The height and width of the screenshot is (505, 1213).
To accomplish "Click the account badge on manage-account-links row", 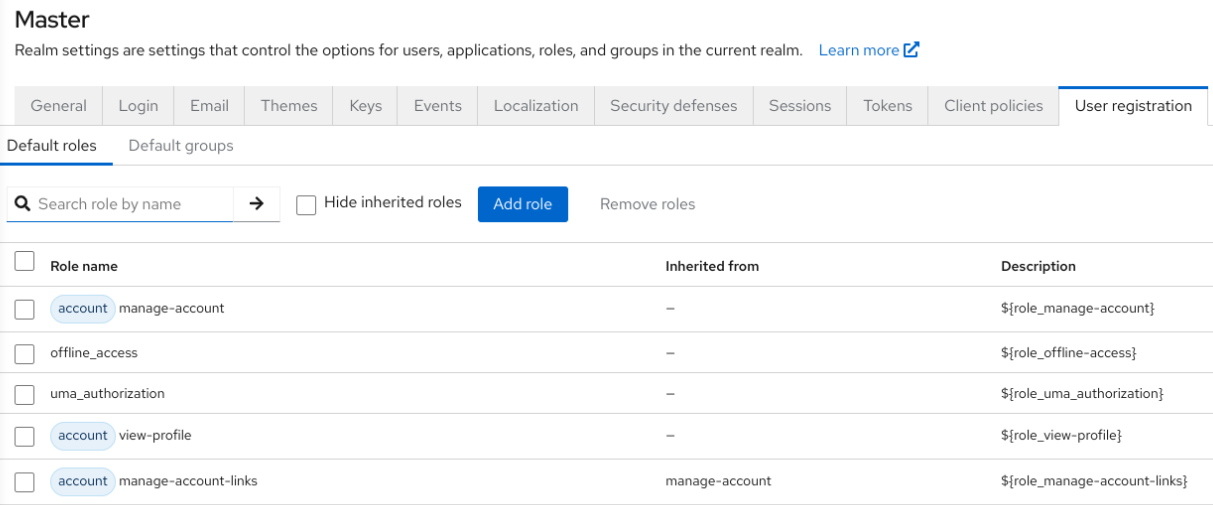I will (82, 482).
